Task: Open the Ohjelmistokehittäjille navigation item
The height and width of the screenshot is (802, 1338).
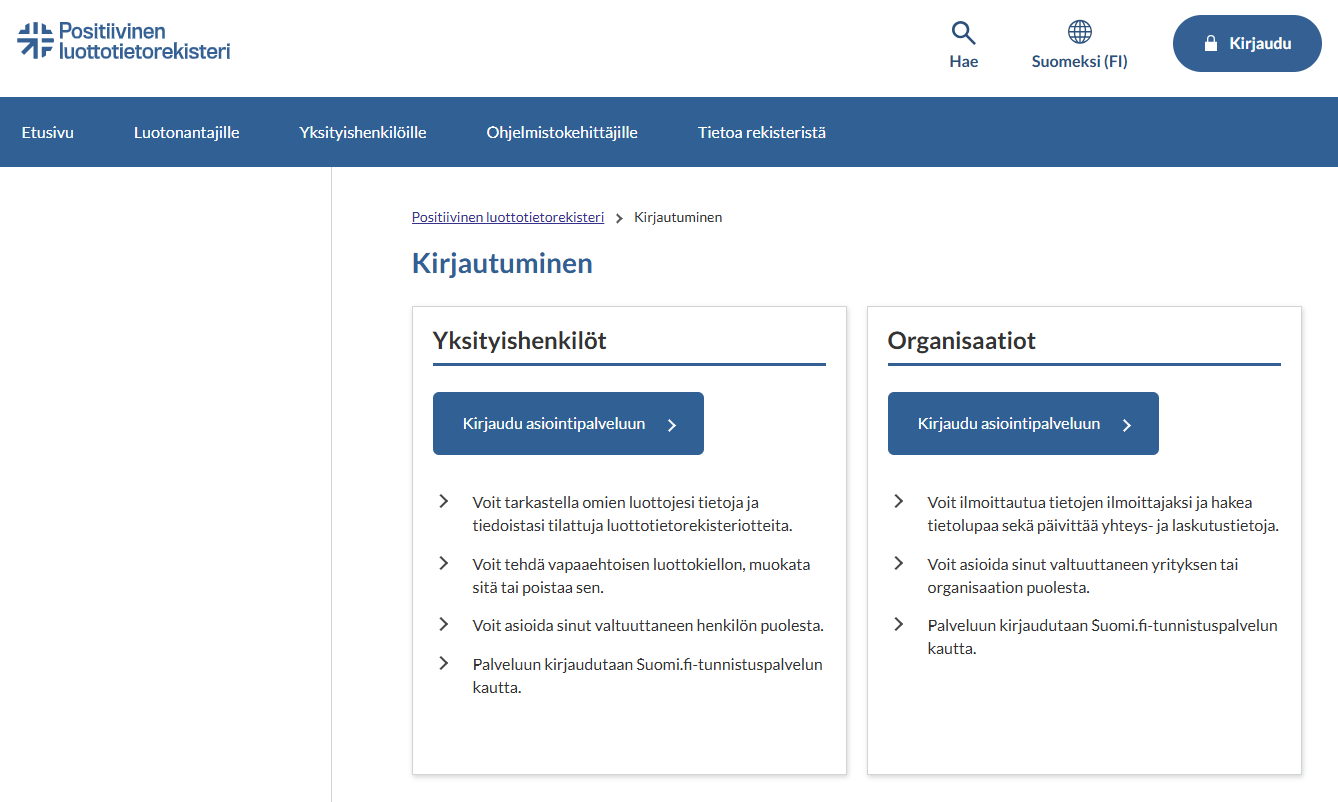Action: pyautogui.click(x=562, y=131)
